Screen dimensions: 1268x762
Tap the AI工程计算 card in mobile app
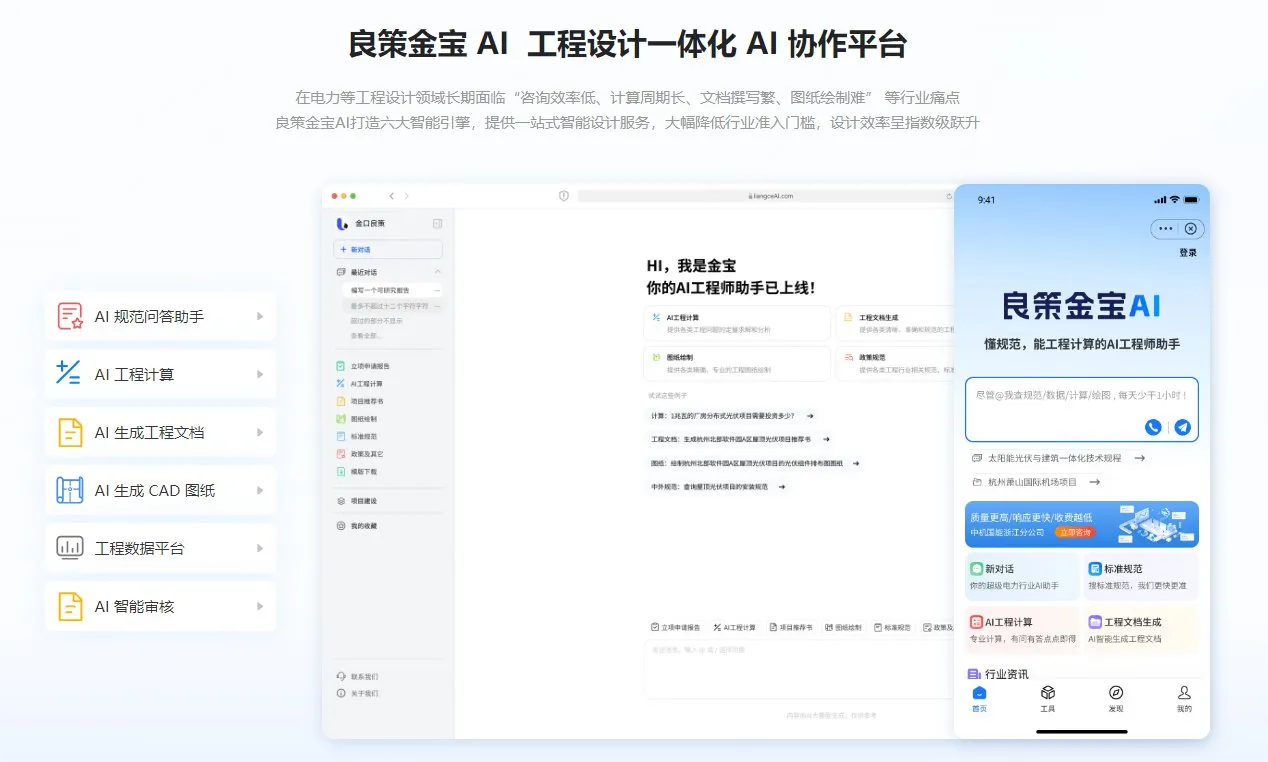tap(1022, 630)
